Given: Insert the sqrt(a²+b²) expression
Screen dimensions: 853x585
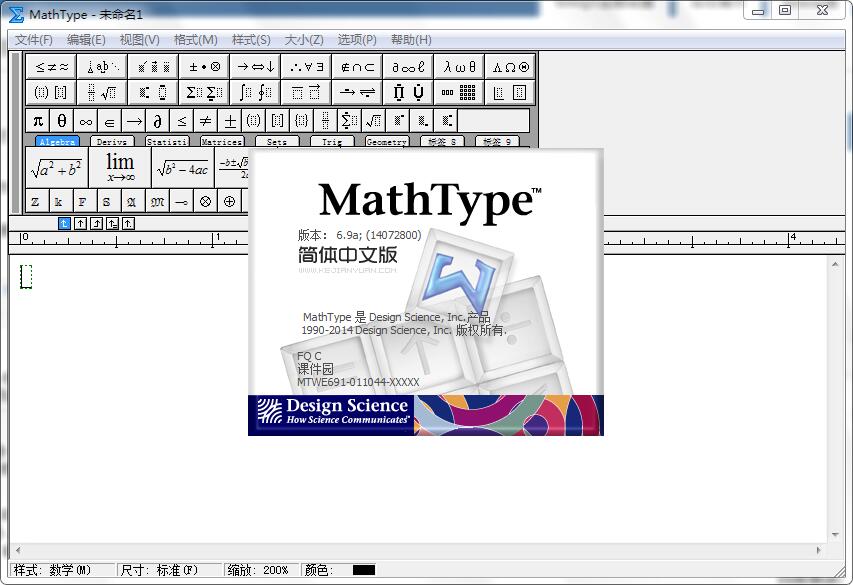Looking at the screenshot, I should click(x=57, y=168).
